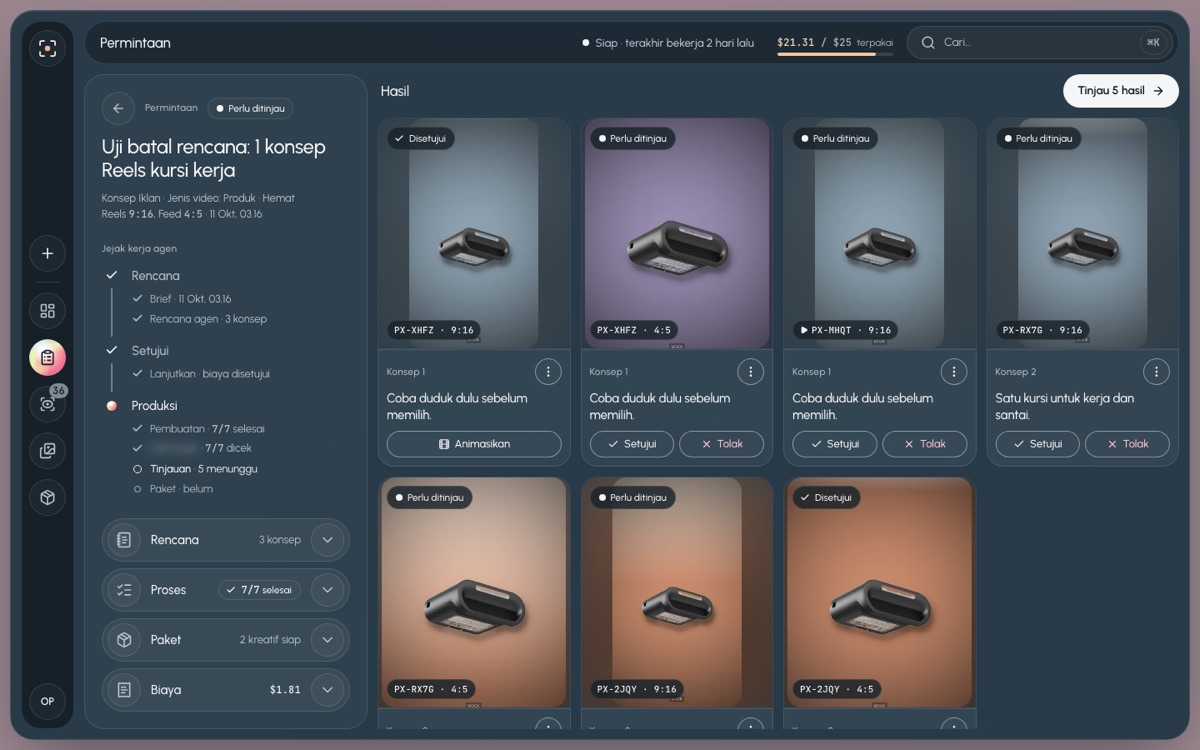Reject the PX-MHQT result with Tolak
Image resolution: width=1200 pixels, height=750 pixels.
click(925, 444)
